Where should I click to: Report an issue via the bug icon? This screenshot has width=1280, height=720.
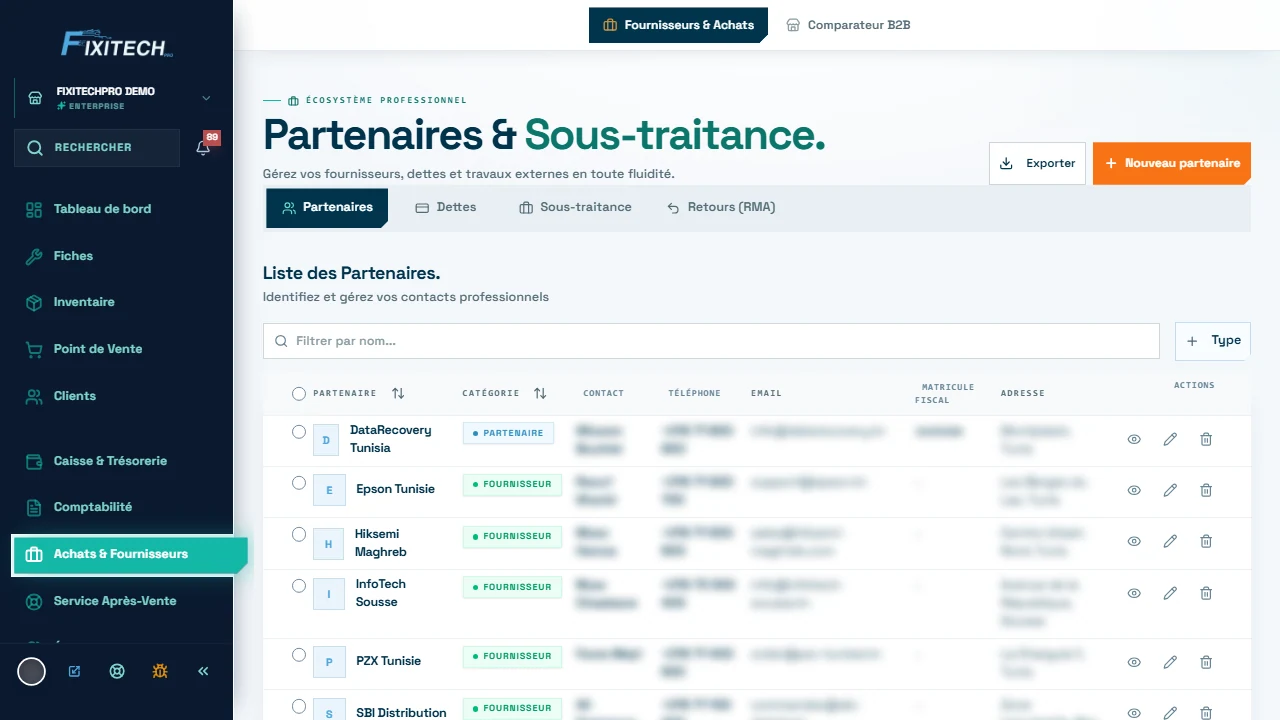tap(160, 671)
